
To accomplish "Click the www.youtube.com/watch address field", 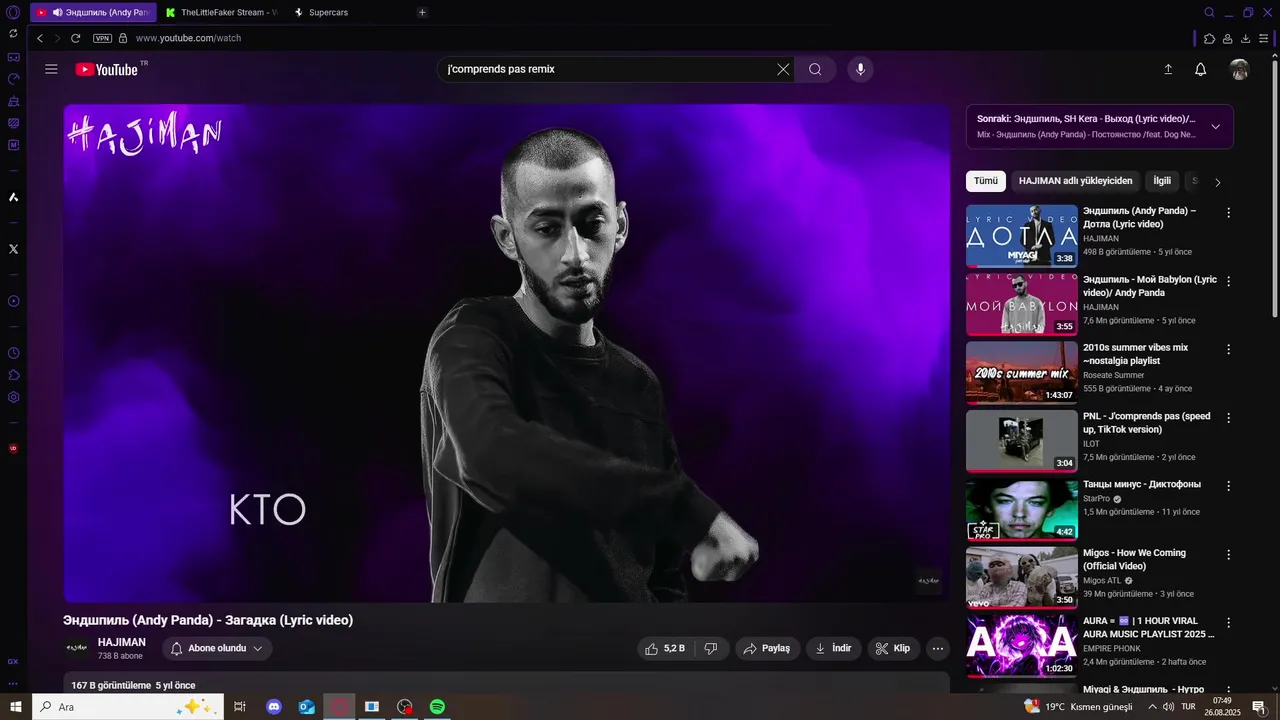I will tap(188, 38).
